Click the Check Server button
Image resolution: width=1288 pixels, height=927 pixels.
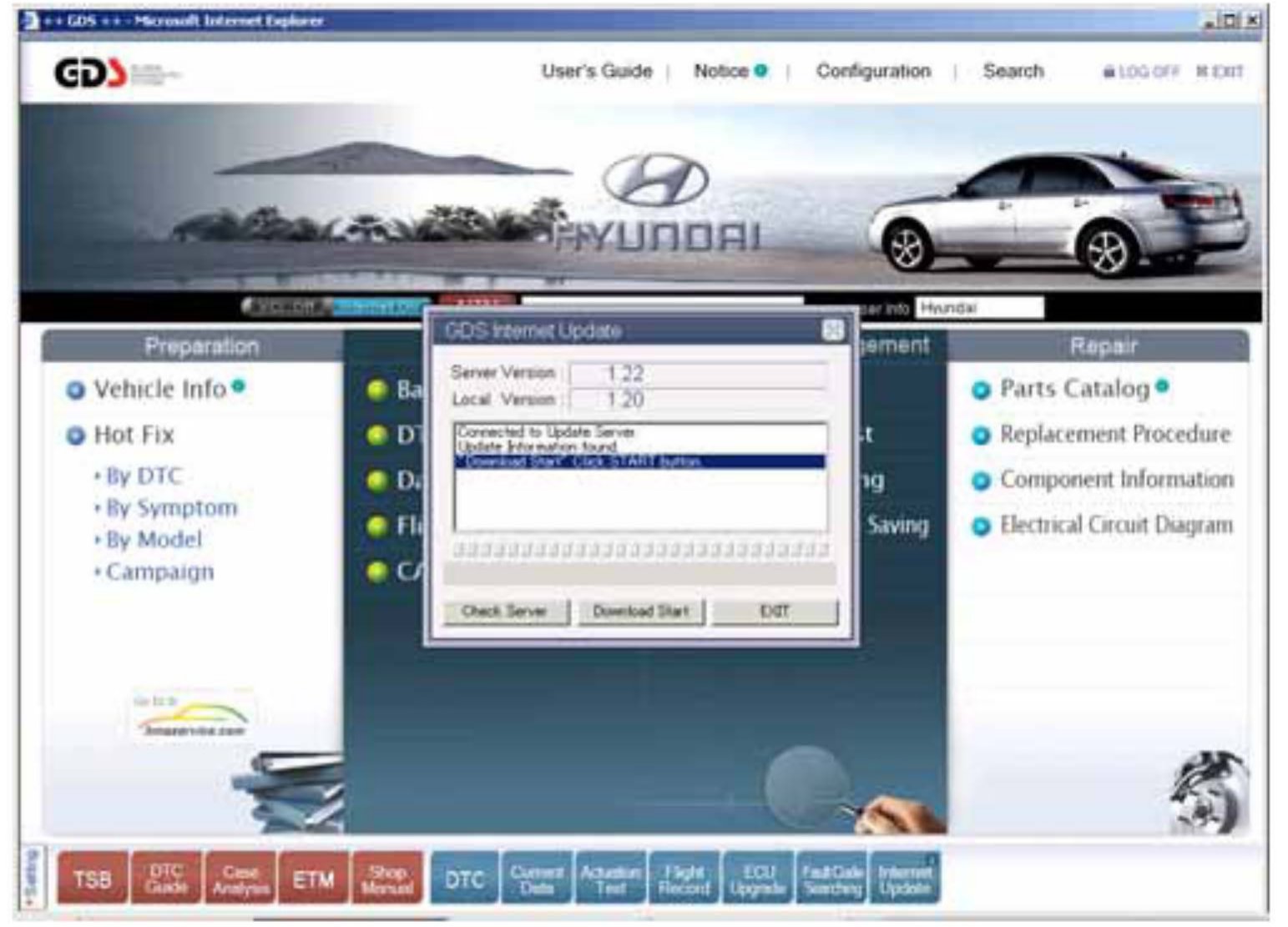click(505, 612)
